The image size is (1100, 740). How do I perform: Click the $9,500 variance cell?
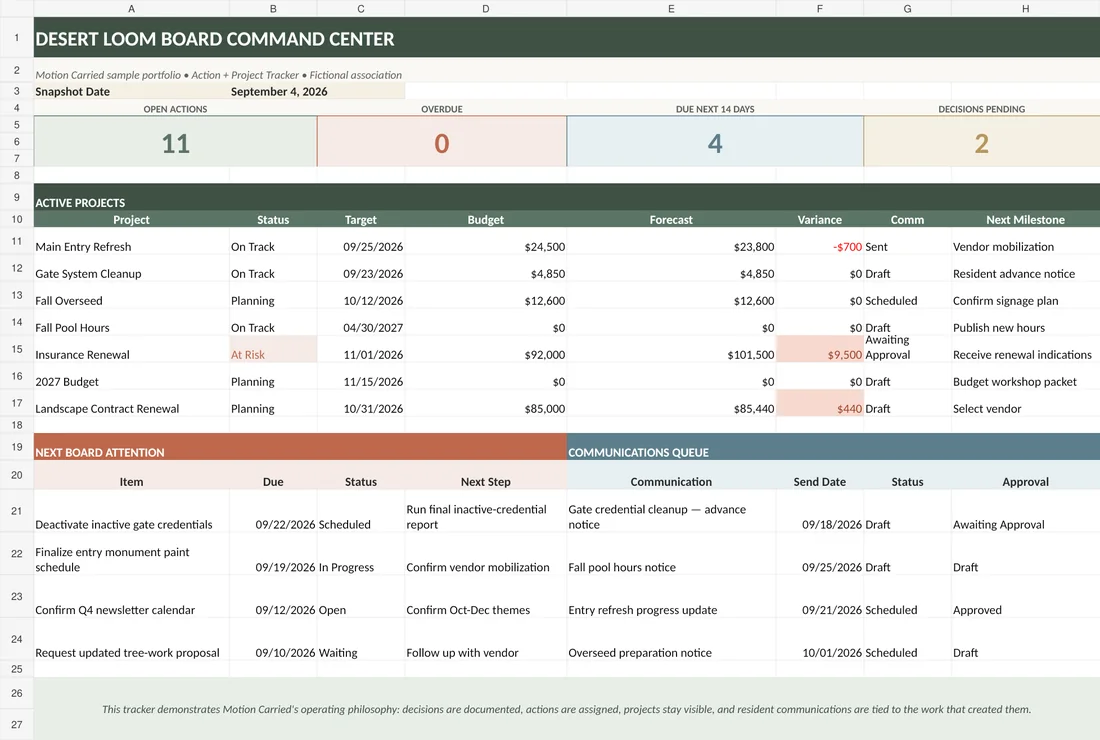point(819,349)
